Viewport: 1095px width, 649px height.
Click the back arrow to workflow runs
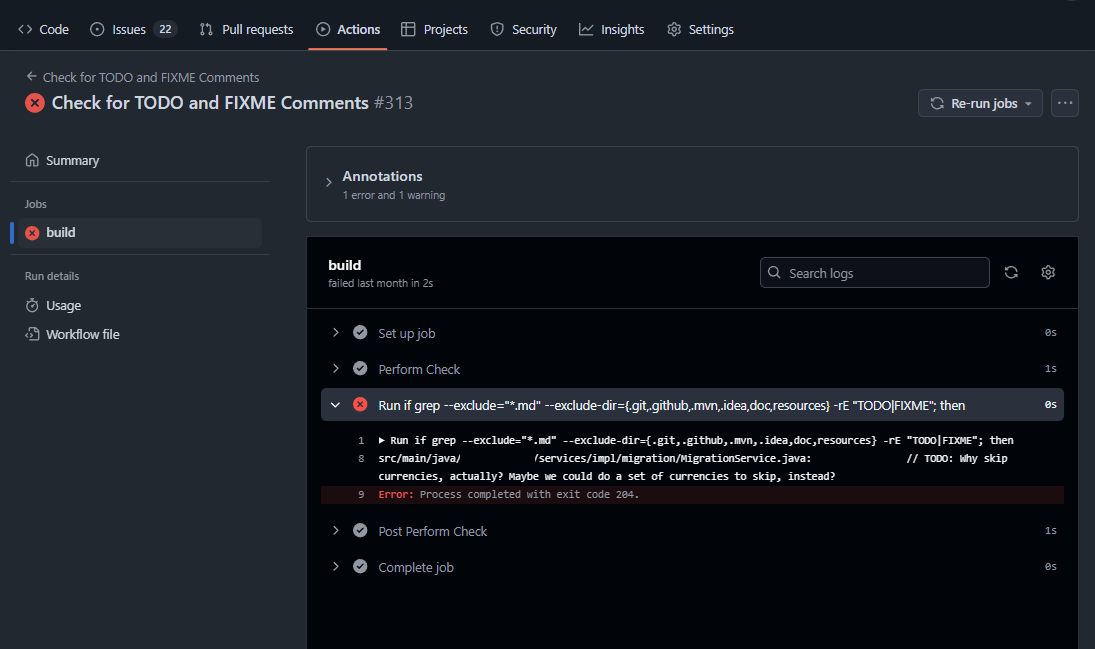click(x=33, y=77)
